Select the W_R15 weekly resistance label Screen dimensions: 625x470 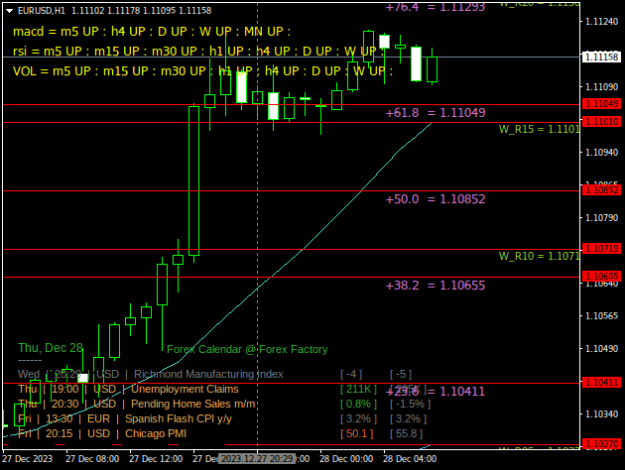click(539, 129)
